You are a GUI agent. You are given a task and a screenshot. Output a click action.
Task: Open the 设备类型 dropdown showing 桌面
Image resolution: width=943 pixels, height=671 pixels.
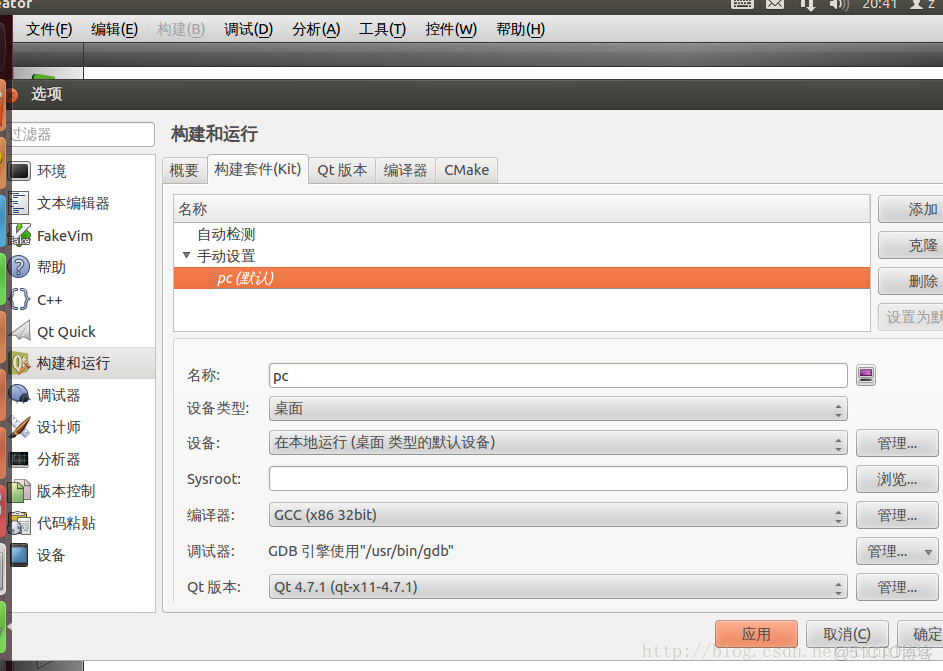pyautogui.click(x=557, y=409)
